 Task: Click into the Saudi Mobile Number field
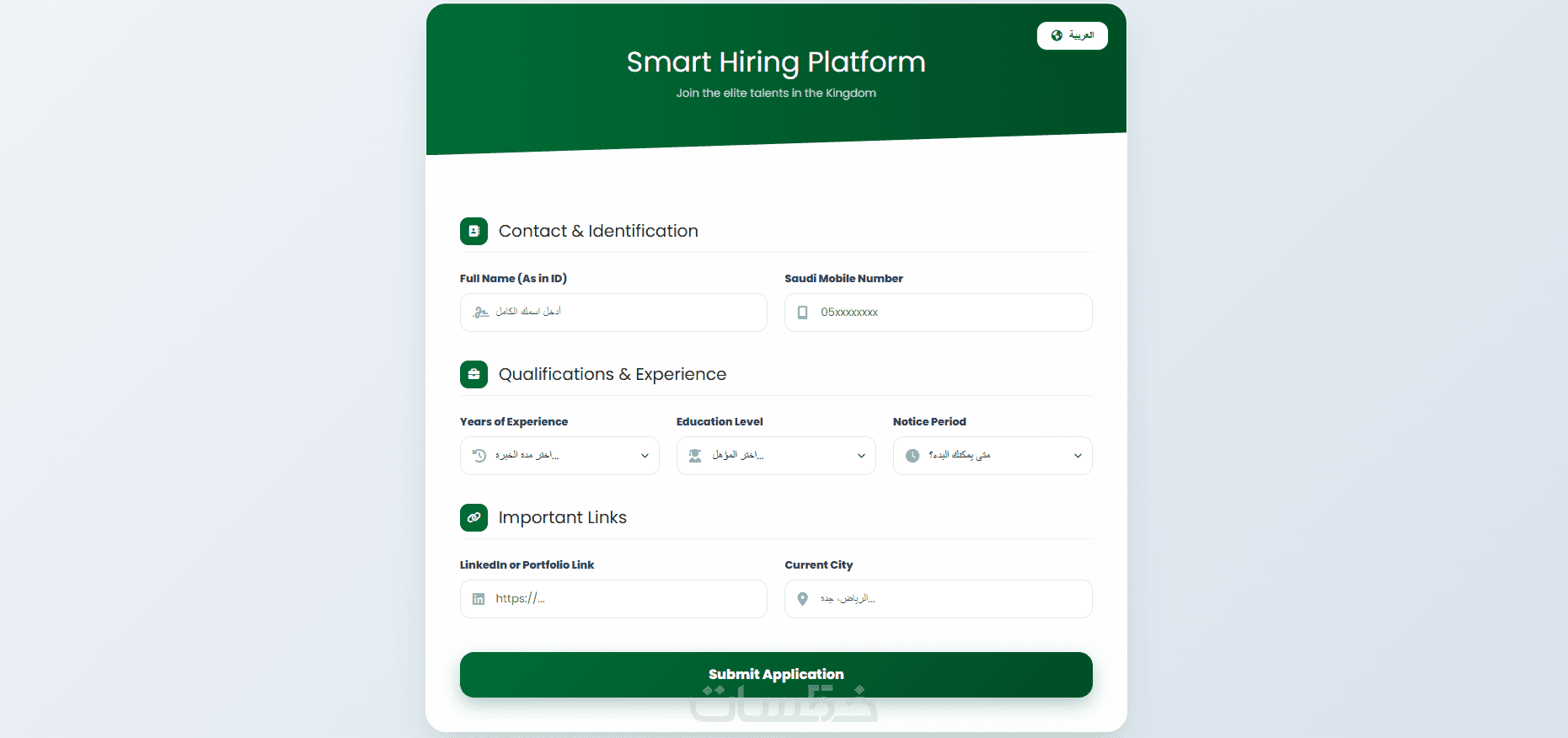pyautogui.click(x=948, y=313)
